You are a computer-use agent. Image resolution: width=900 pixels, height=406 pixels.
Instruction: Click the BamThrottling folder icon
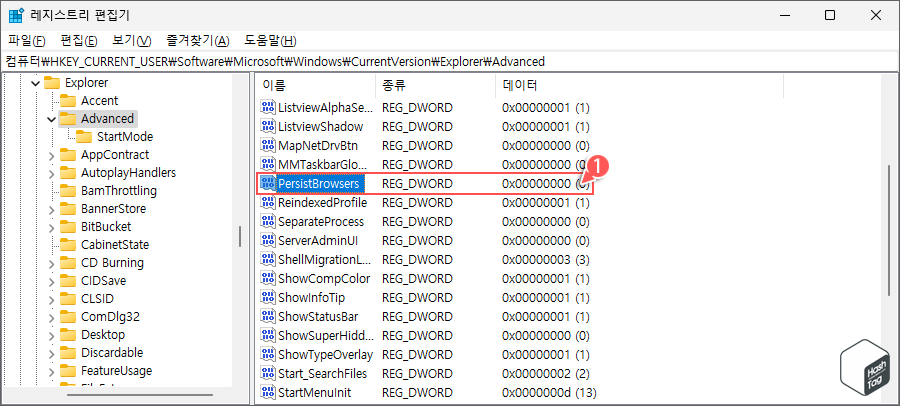point(68,191)
